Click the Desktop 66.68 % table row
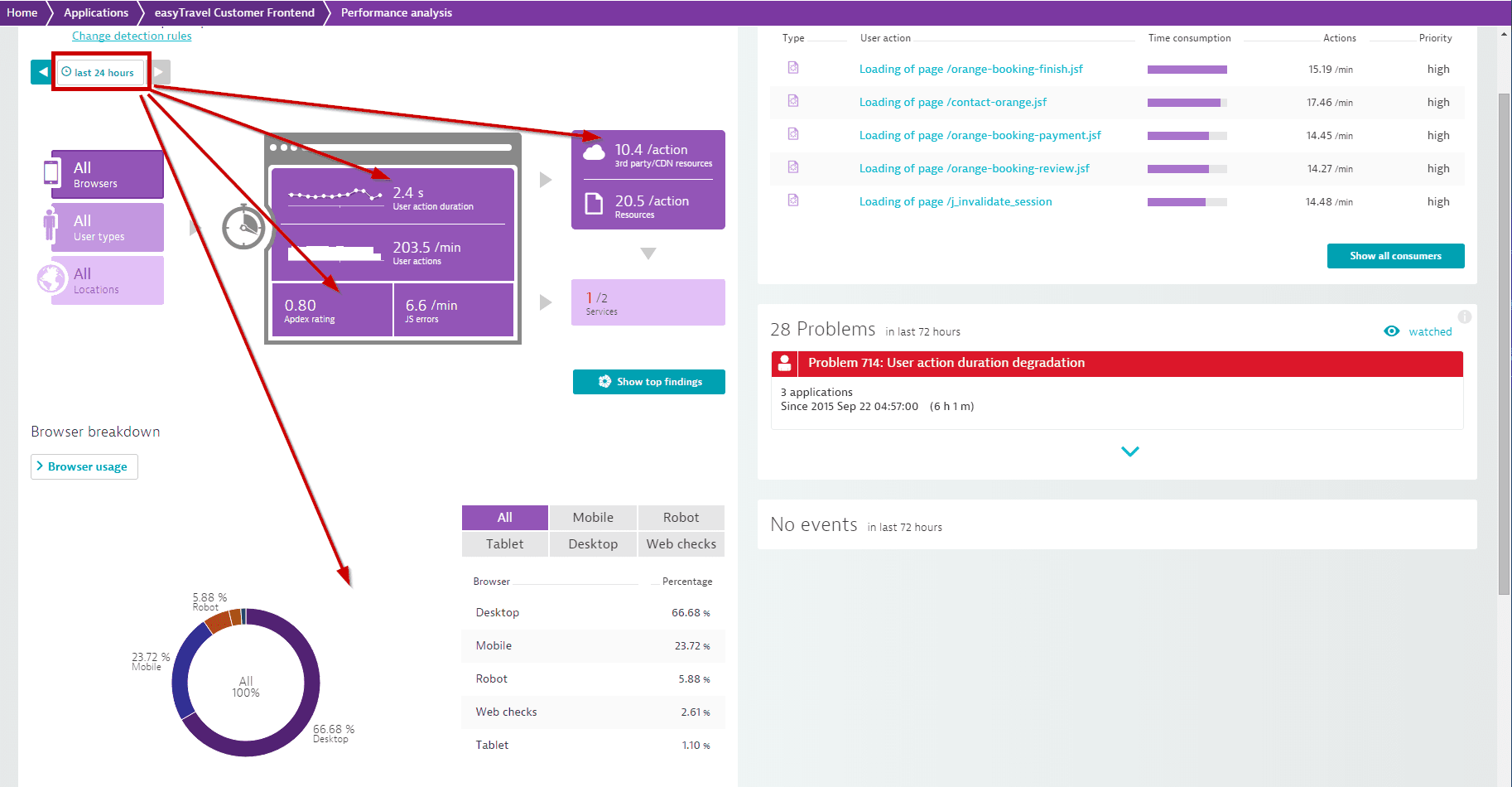Image resolution: width=1512 pixels, height=787 pixels. [593, 613]
